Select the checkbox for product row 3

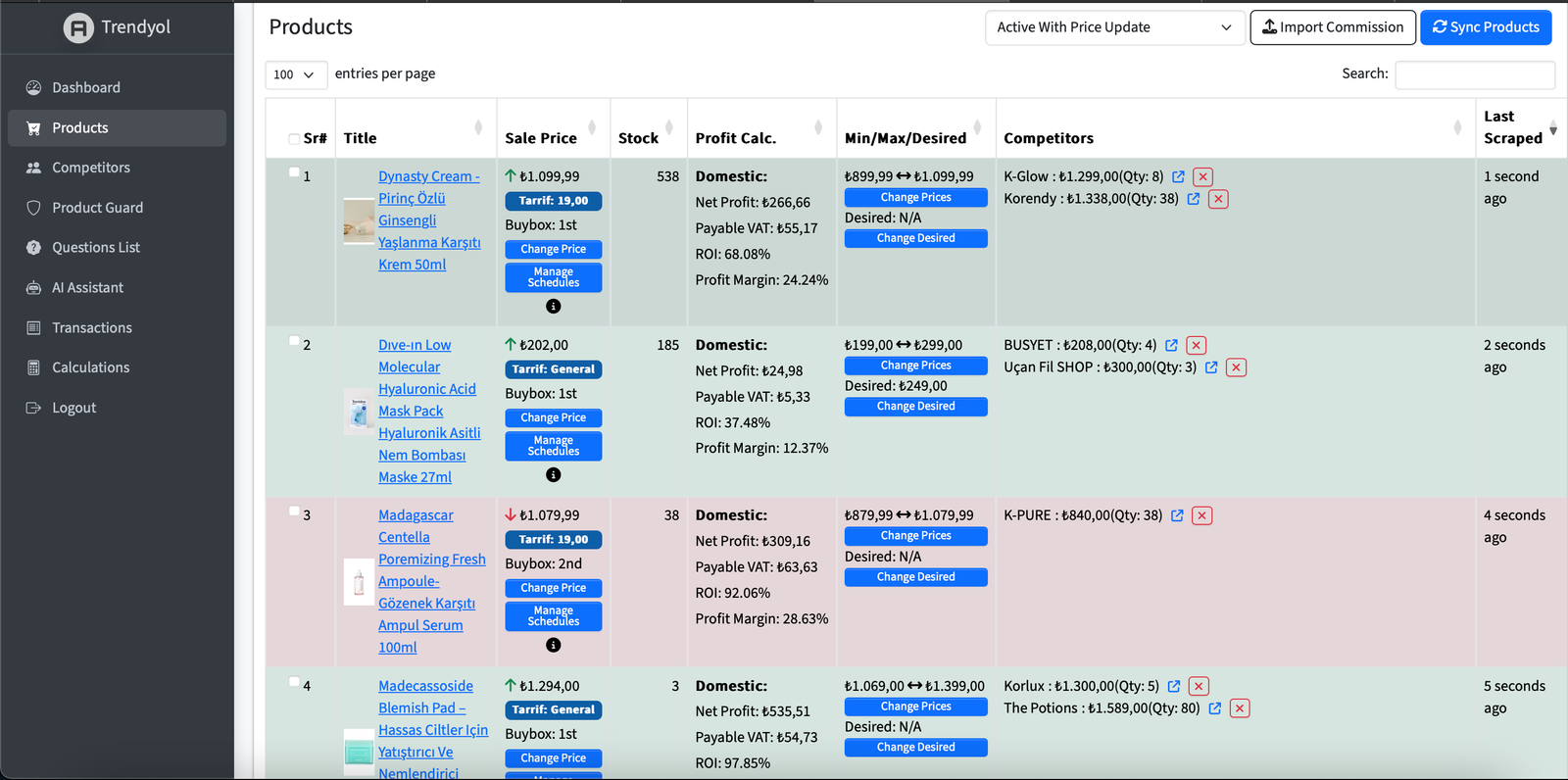[294, 512]
